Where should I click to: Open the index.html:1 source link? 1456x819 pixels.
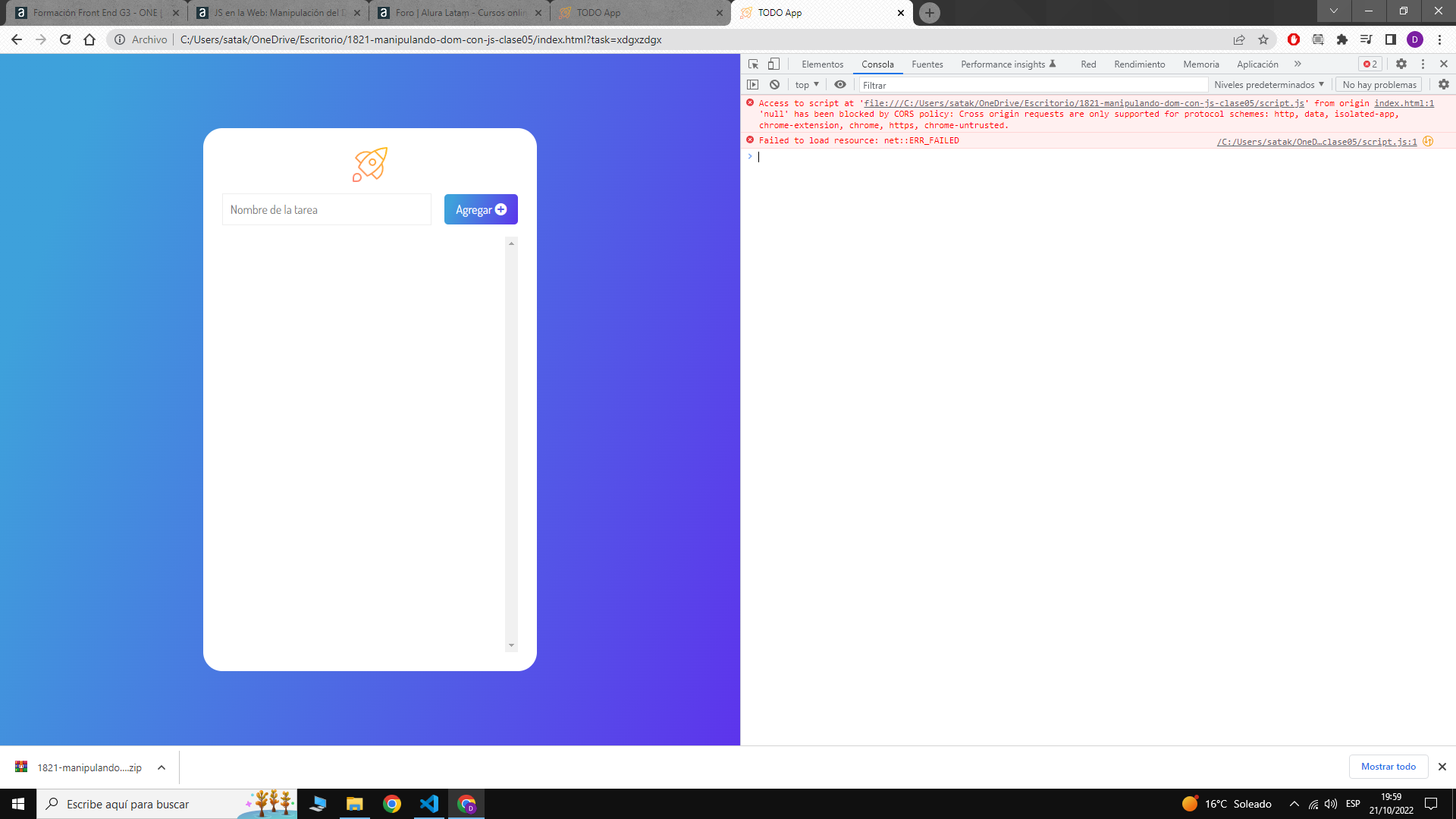pos(1404,103)
